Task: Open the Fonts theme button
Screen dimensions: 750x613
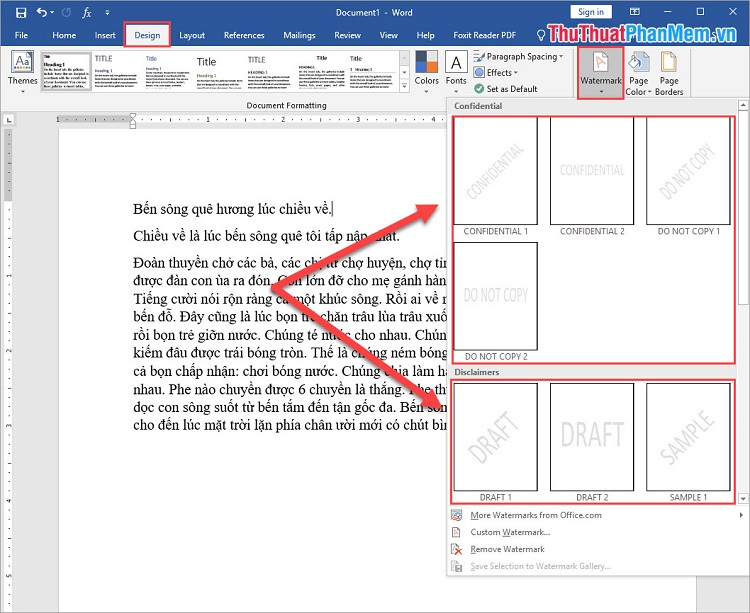Action: pyautogui.click(x=456, y=72)
